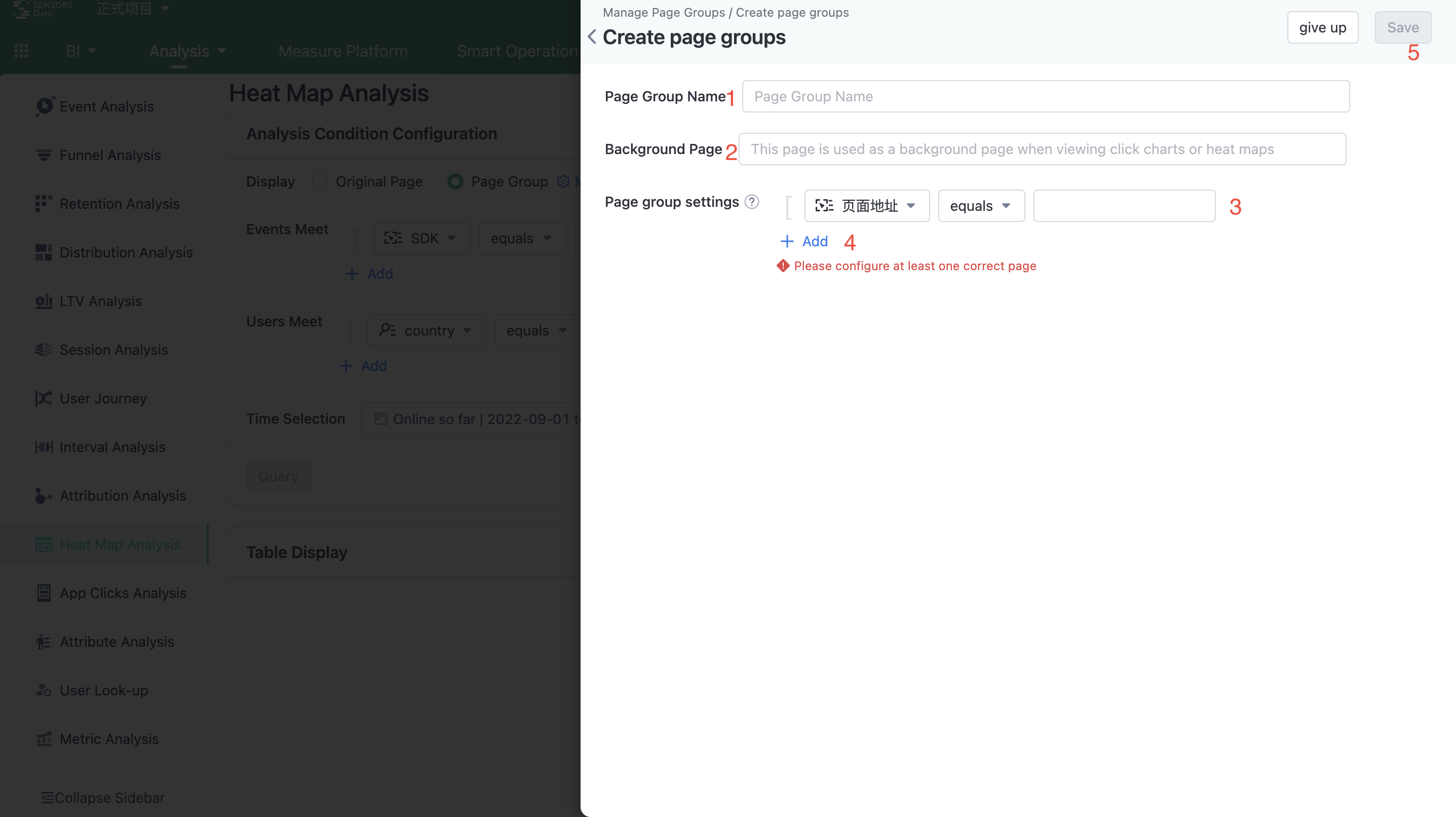Click the give up button
This screenshot has width=1456, height=817.
[1322, 27]
